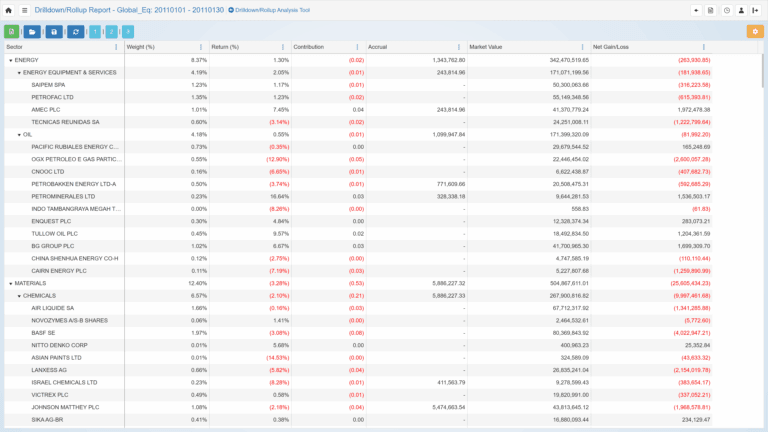This screenshot has height=432, width=768.
Task: Collapse the CHEMICALS group row
Action: pos(19,296)
